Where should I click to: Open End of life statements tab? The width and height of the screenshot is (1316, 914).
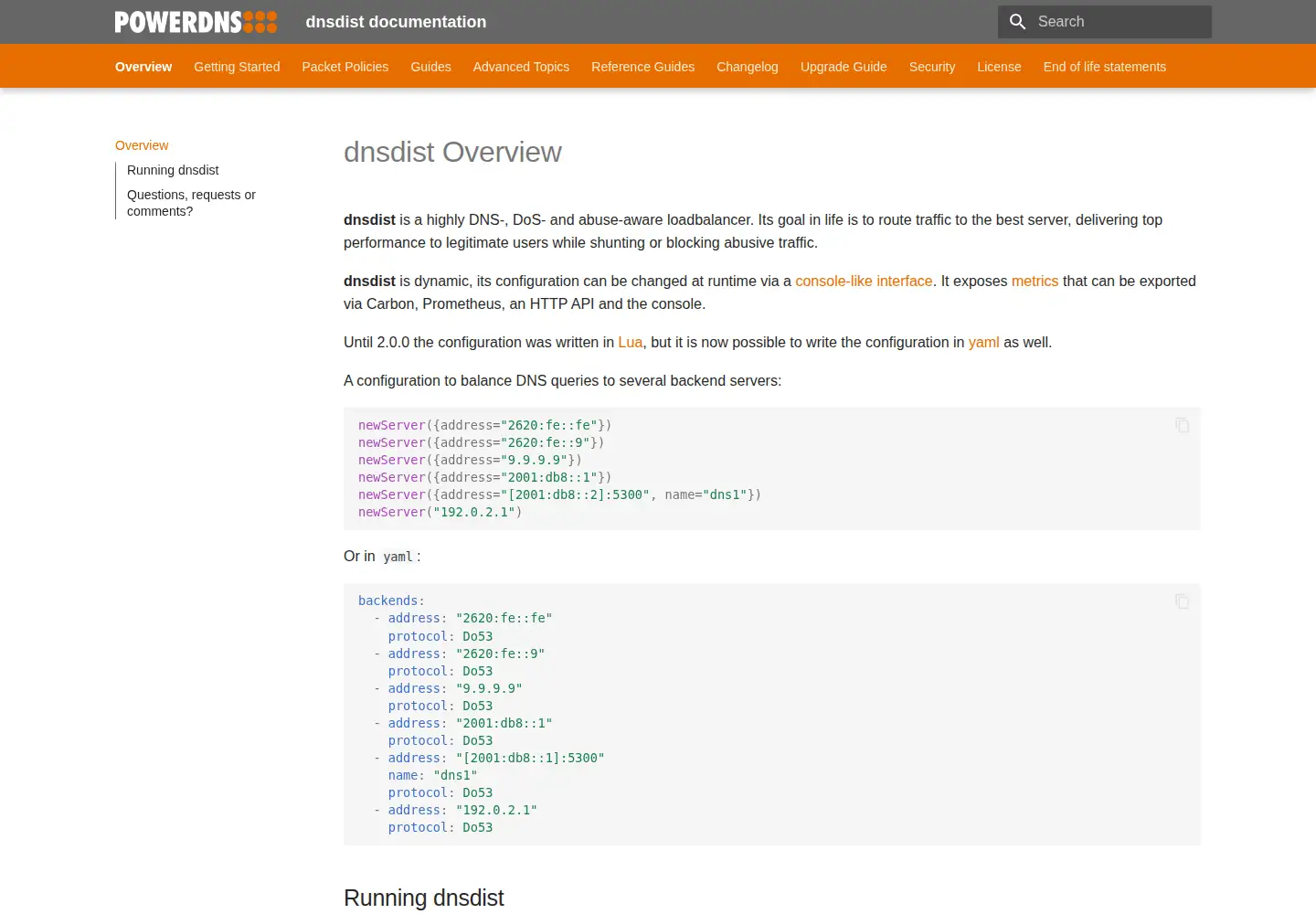coord(1105,67)
